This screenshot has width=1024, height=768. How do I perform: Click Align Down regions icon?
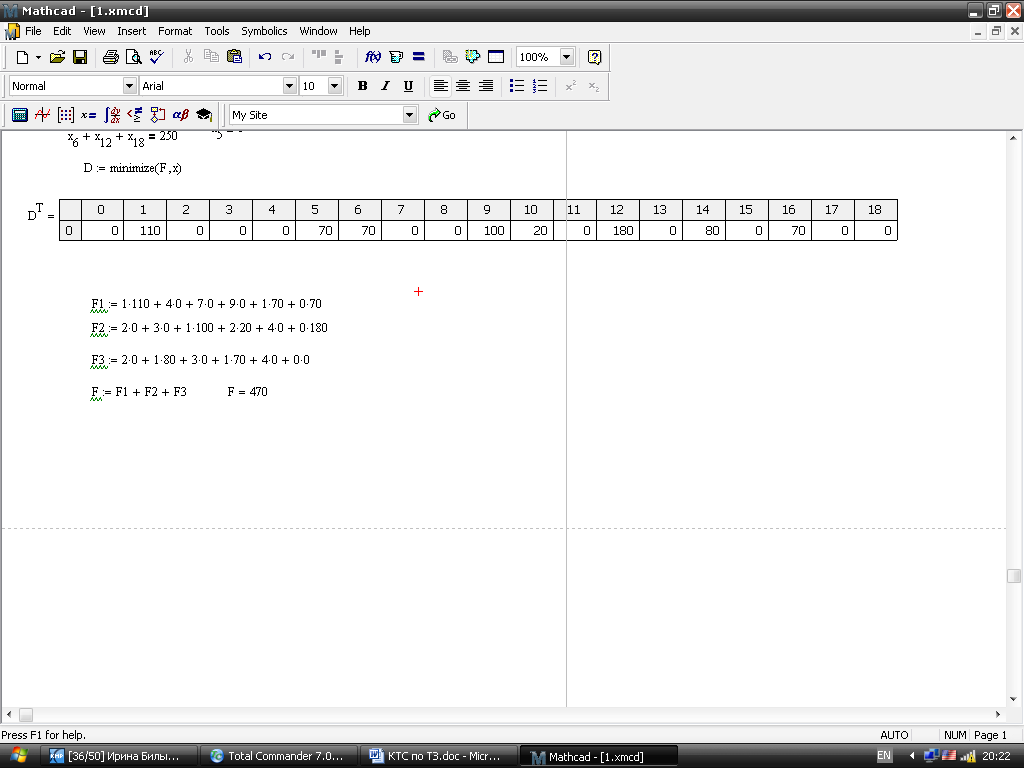click(x=338, y=57)
